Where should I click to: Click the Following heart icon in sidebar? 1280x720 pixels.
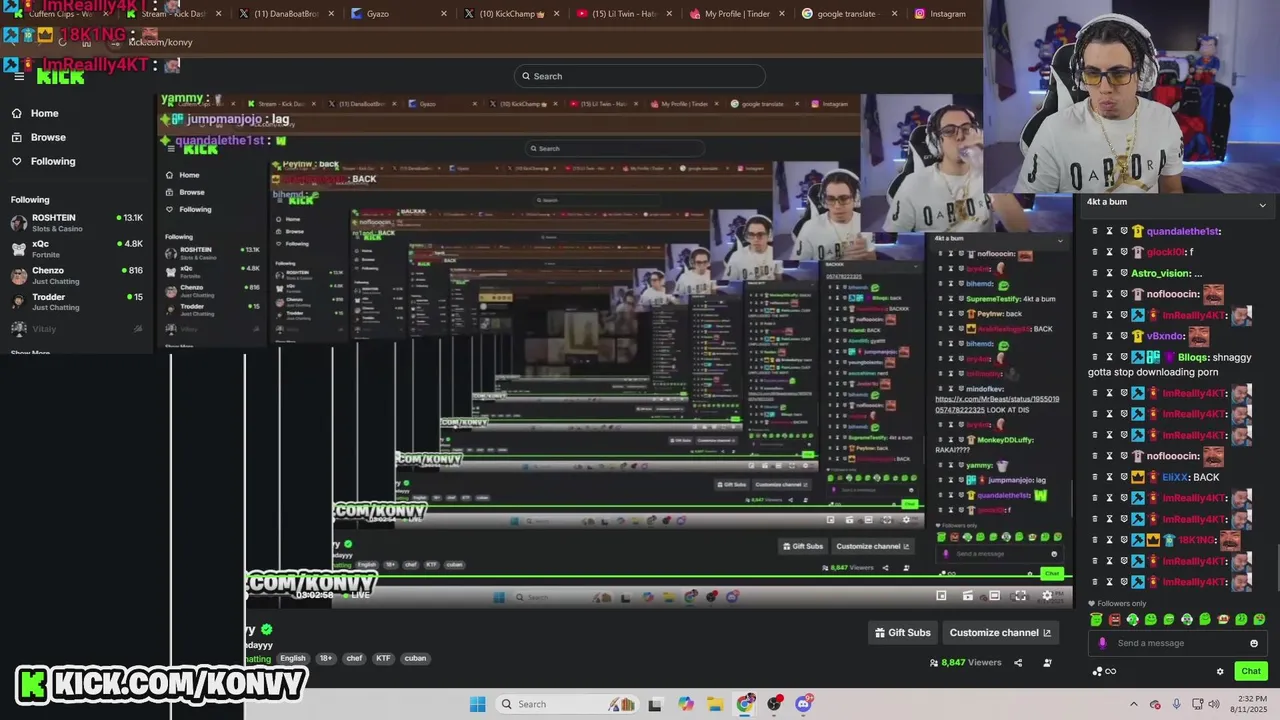tap(17, 161)
